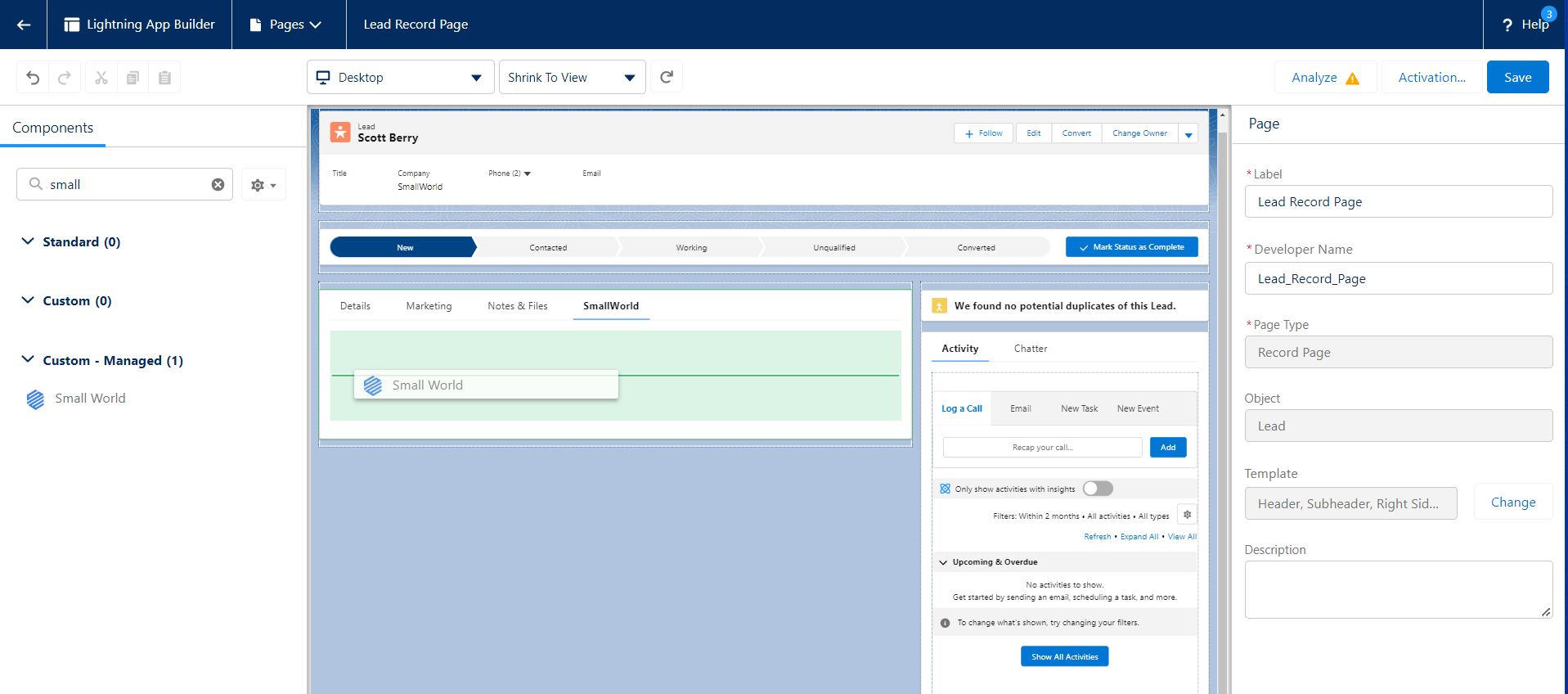
Task: Clear the component search text
Action: pyautogui.click(x=218, y=185)
